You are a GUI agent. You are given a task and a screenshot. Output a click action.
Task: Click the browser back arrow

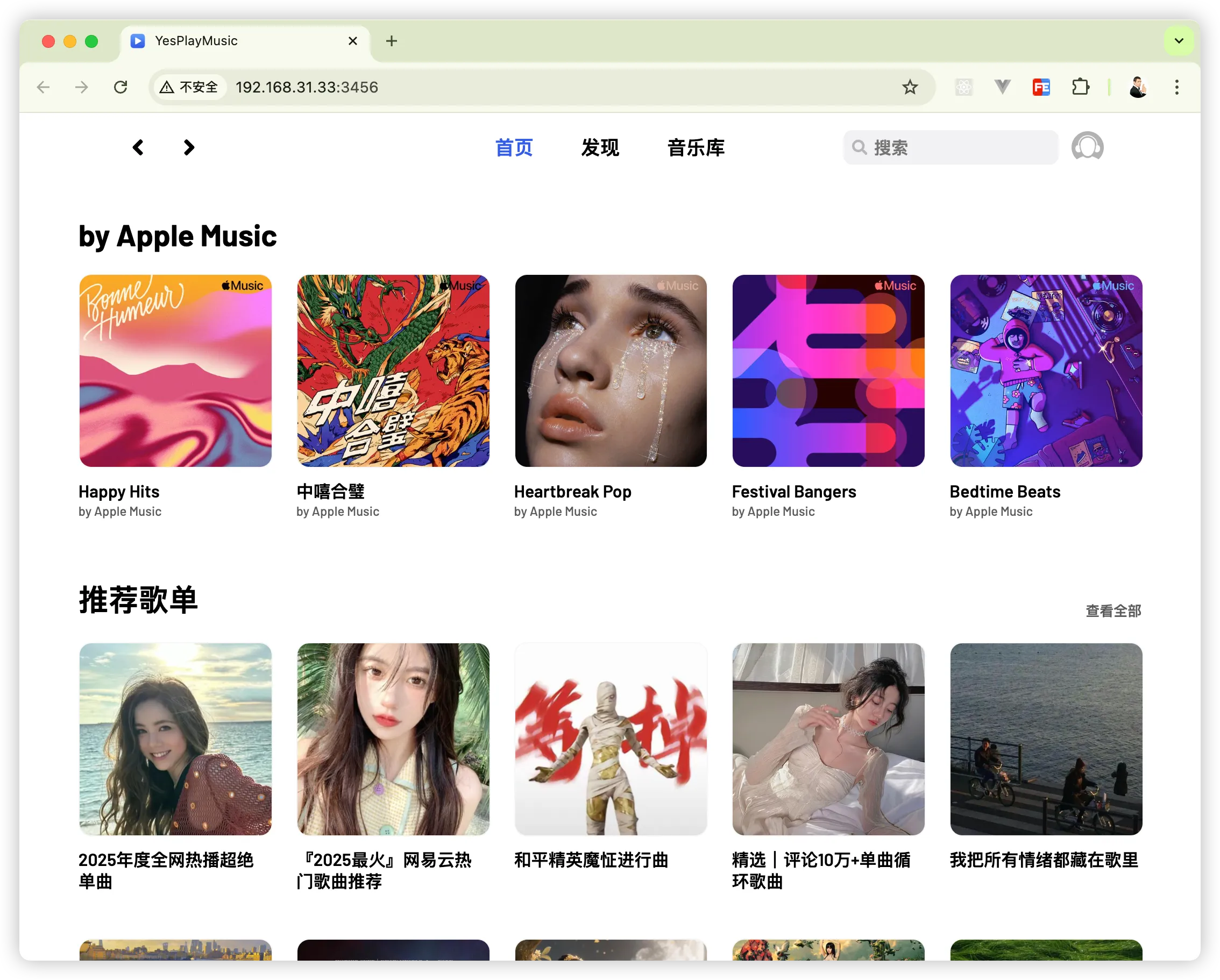(x=44, y=87)
